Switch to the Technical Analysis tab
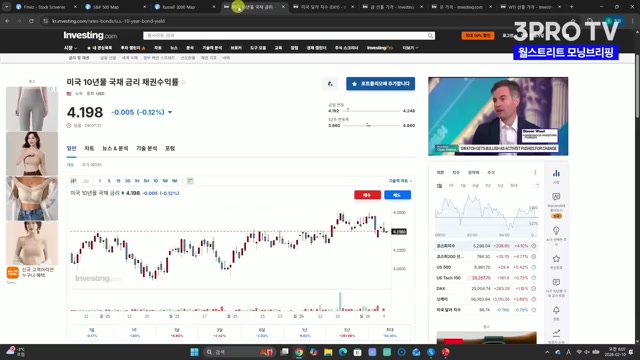 [147, 149]
